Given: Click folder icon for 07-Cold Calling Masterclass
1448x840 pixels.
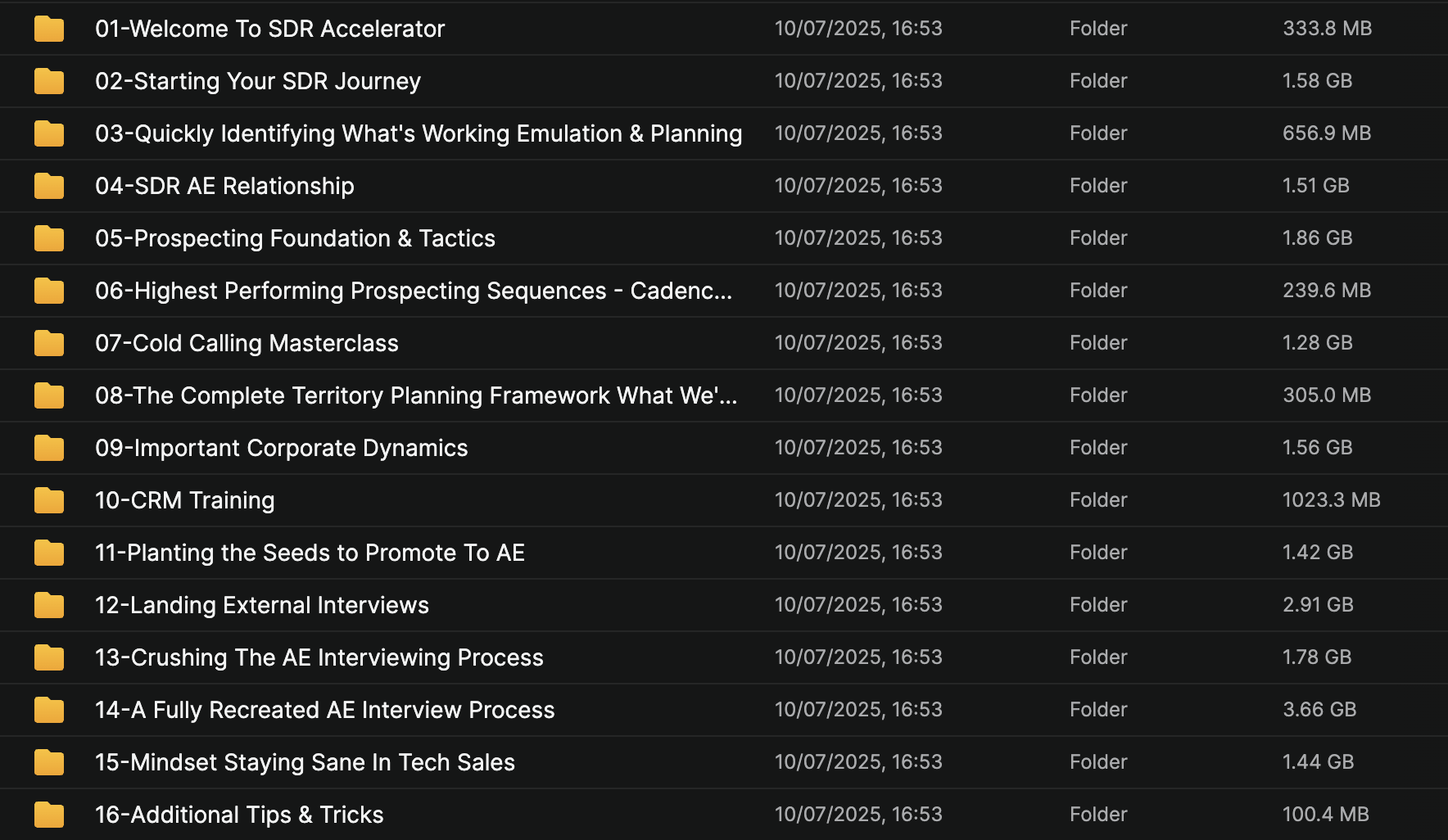Looking at the screenshot, I should [x=49, y=343].
